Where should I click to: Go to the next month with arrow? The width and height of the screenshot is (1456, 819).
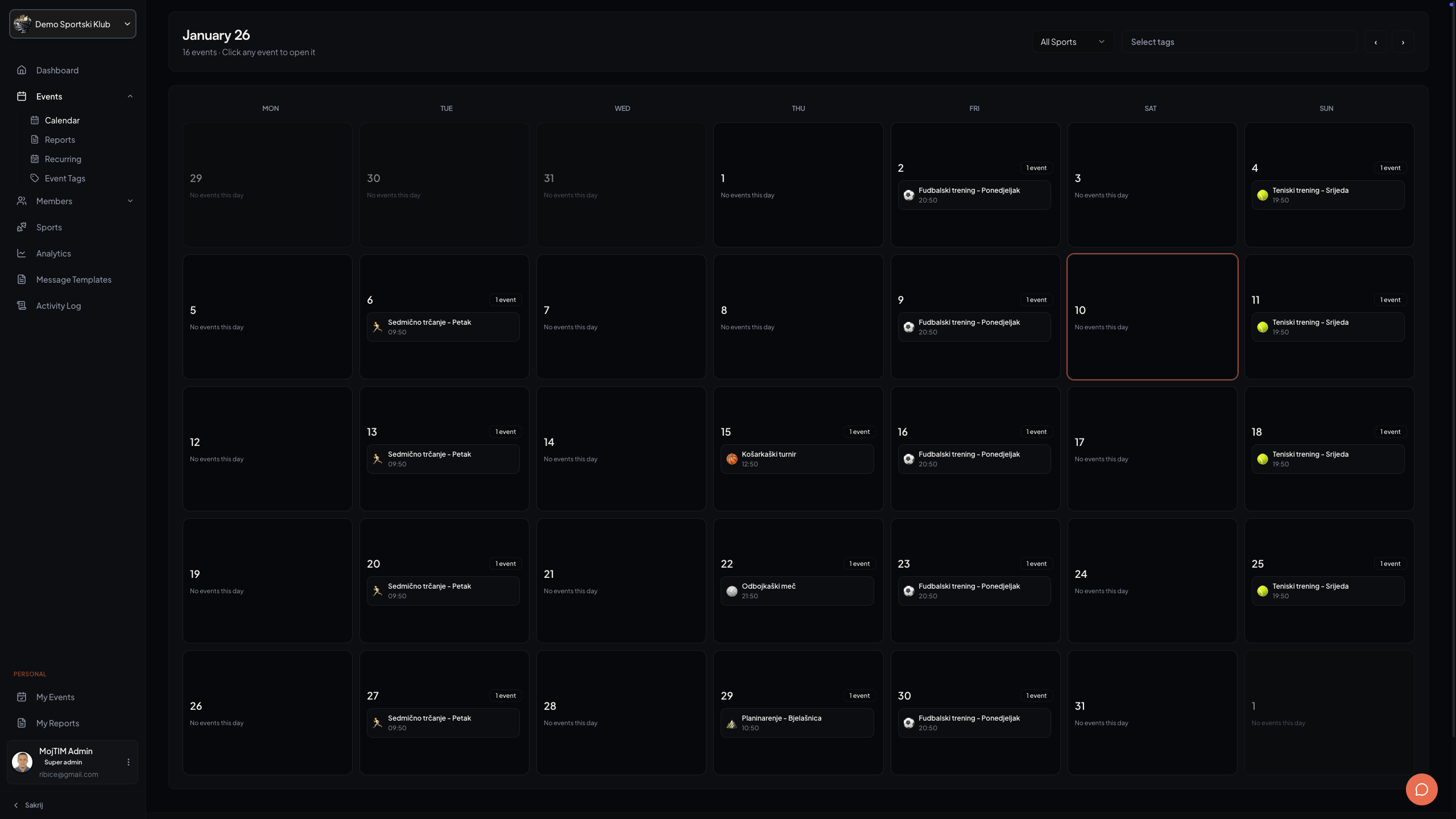[x=1403, y=42]
